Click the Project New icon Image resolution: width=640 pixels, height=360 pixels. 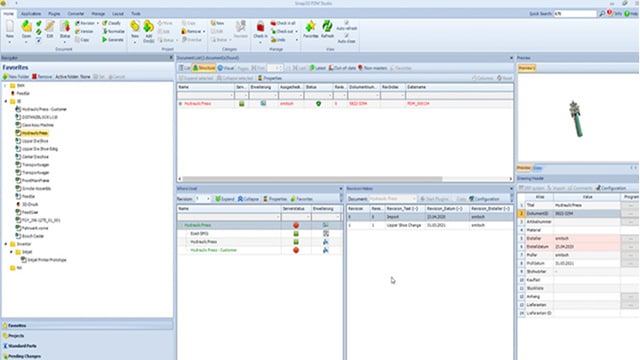(x=135, y=27)
